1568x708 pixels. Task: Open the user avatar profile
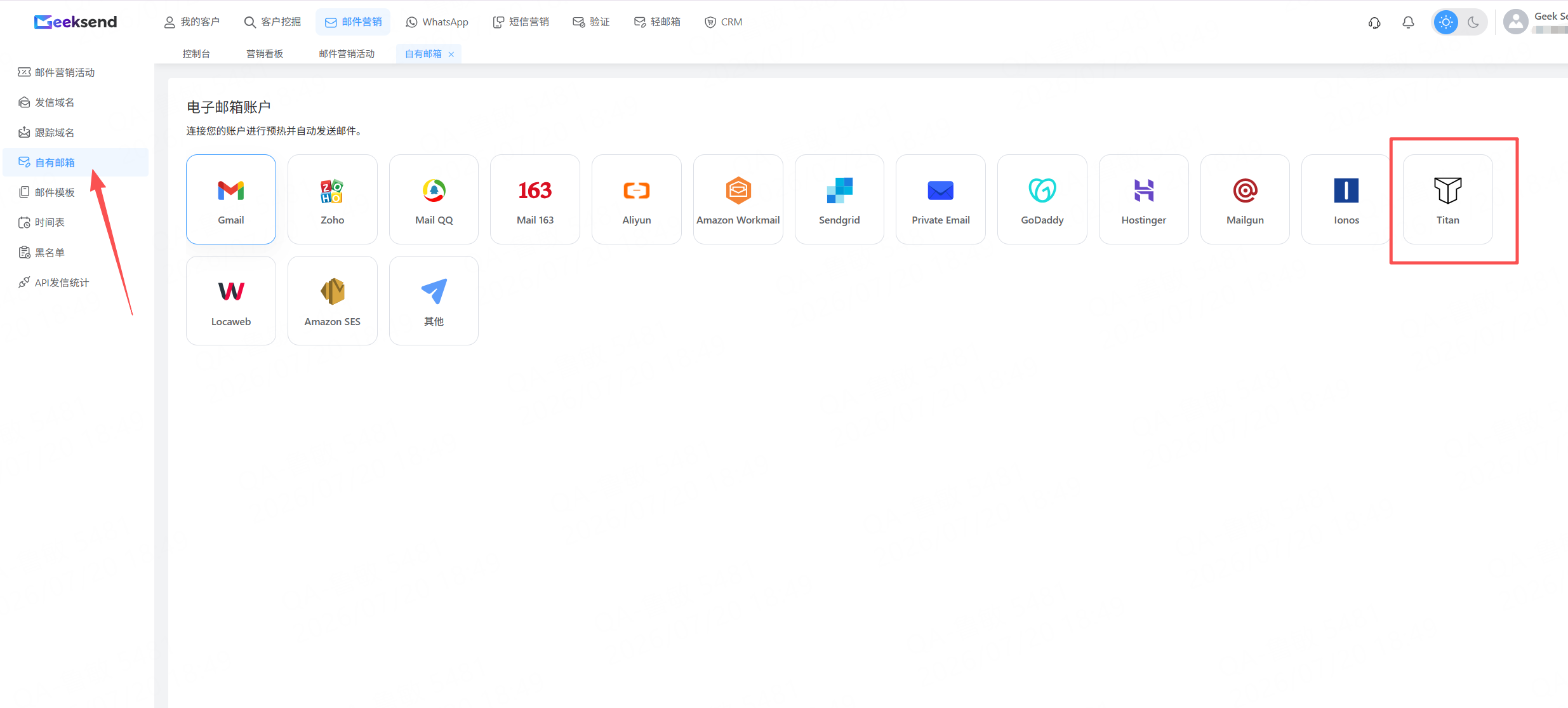click(x=1515, y=22)
